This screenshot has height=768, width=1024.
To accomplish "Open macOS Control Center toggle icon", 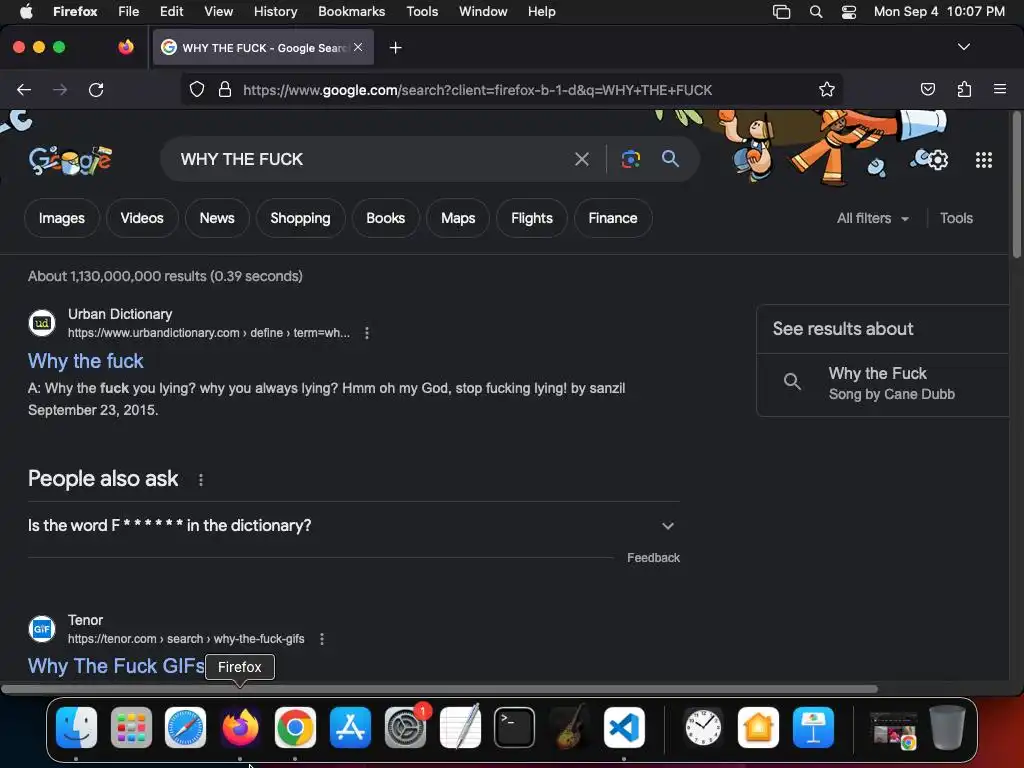I will pyautogui.click(x=848, y=12).
